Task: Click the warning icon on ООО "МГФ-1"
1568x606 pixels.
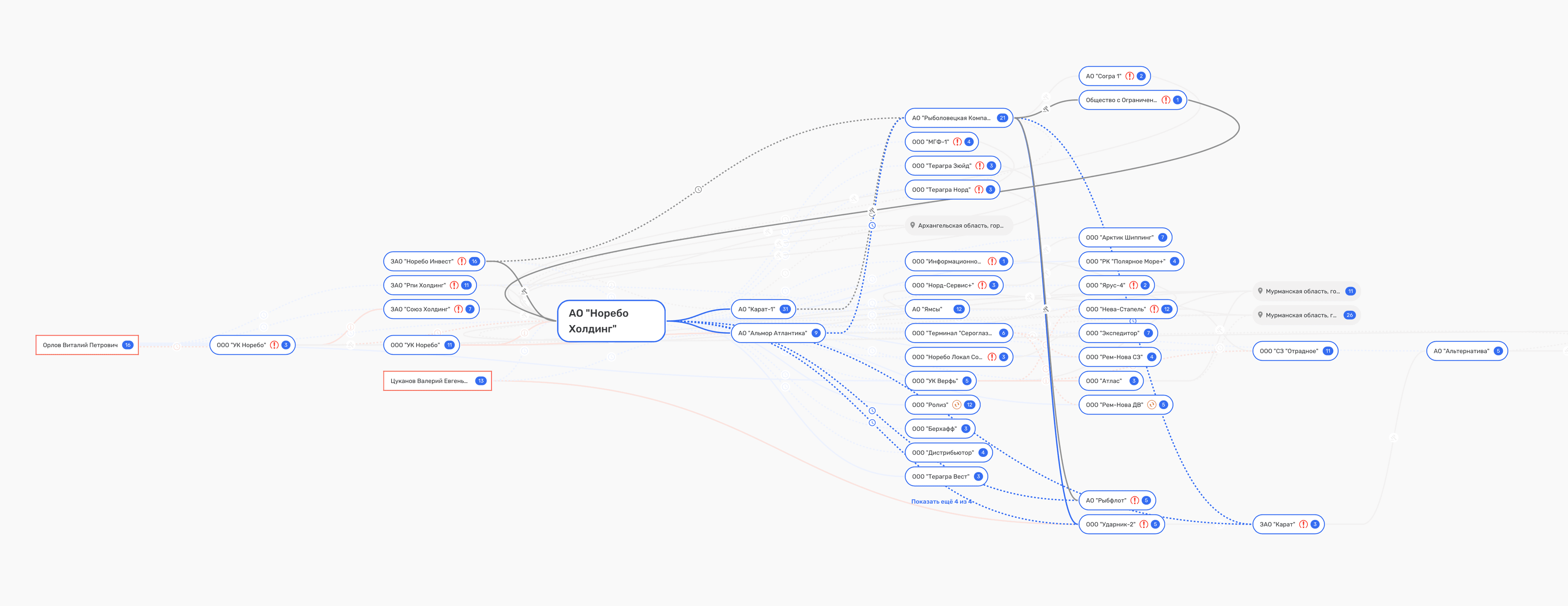Action: coord(958,143)
